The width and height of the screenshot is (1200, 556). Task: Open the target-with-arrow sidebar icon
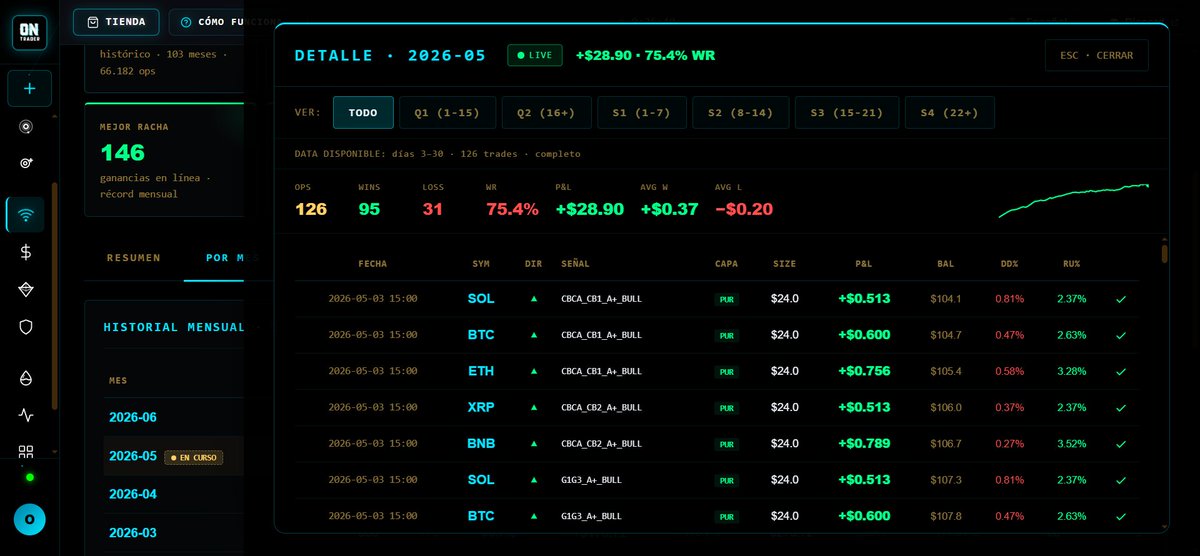(26, 162)
